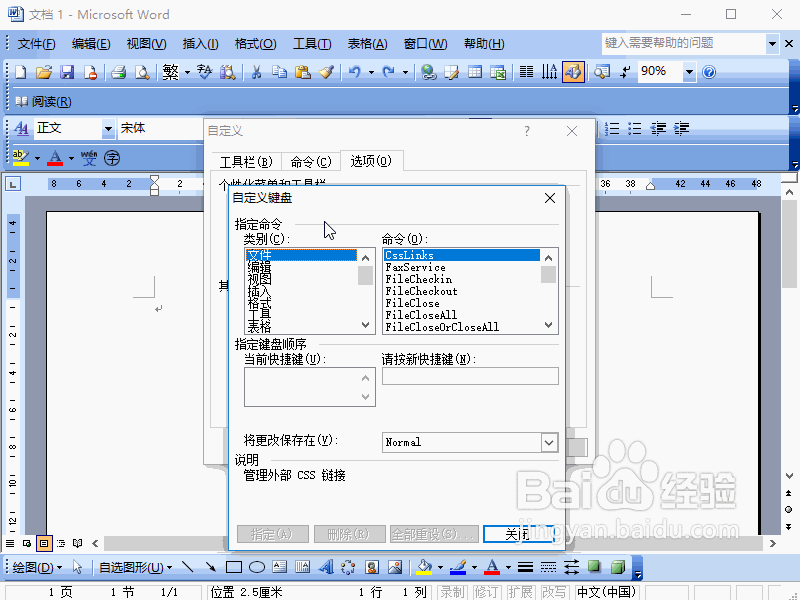Screen dimensions: 800x600
Task: Select the Format Painter brush icon
Action: (326, 72)
